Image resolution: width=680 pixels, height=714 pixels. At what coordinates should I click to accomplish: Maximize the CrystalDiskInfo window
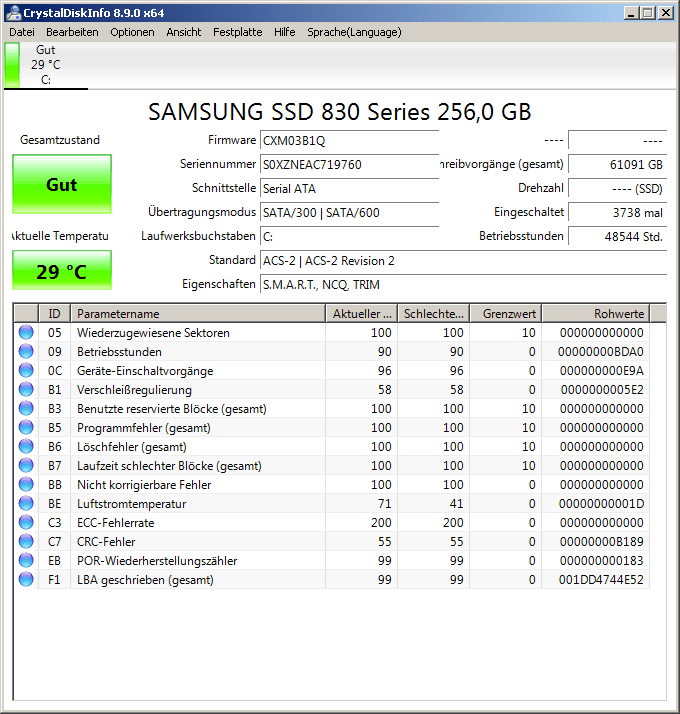pos(648,13)
